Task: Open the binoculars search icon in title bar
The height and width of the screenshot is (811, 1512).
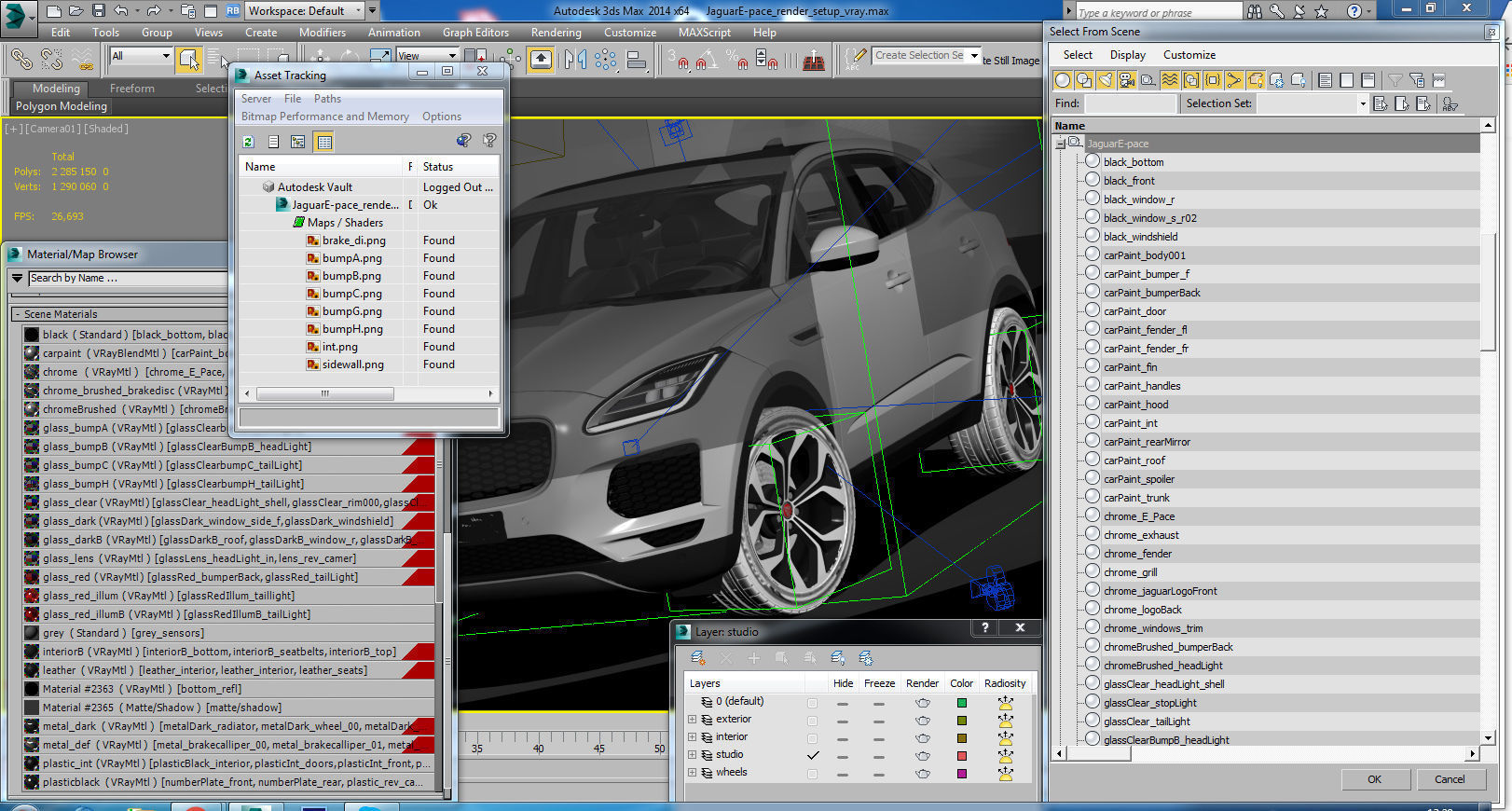Action: click(x=1255, y=11)
